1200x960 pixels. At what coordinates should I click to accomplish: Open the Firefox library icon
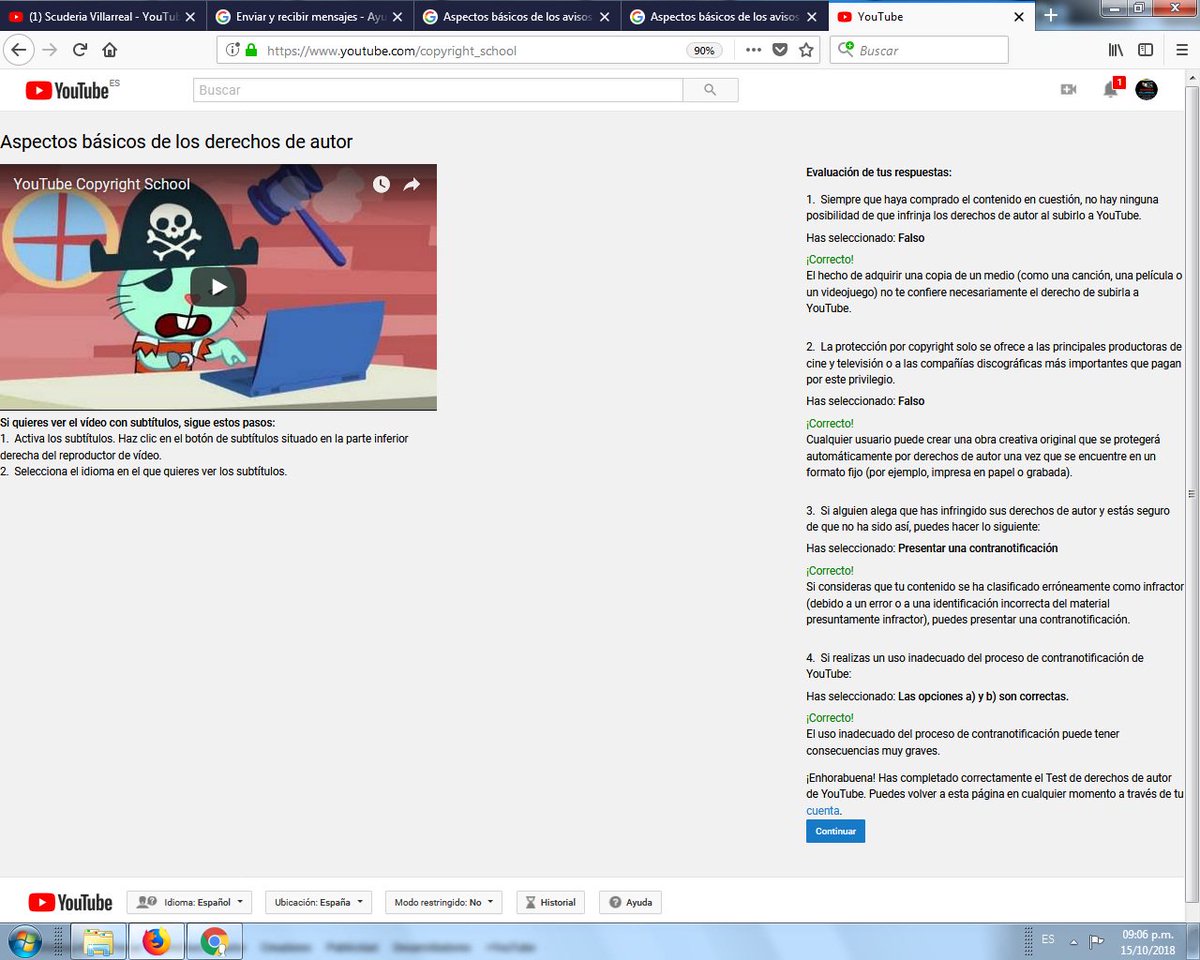[x=1116, y=50]
